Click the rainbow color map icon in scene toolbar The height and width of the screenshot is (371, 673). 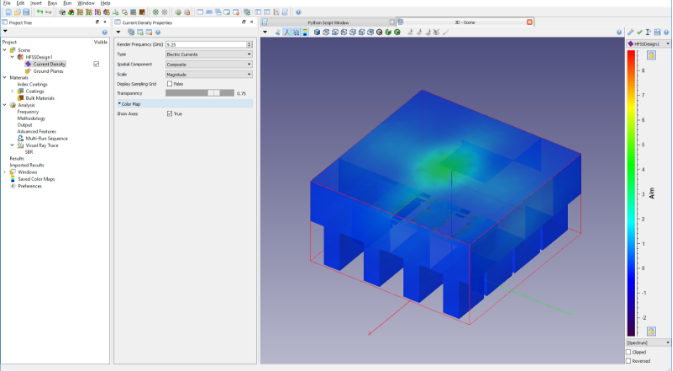(305, 32)
